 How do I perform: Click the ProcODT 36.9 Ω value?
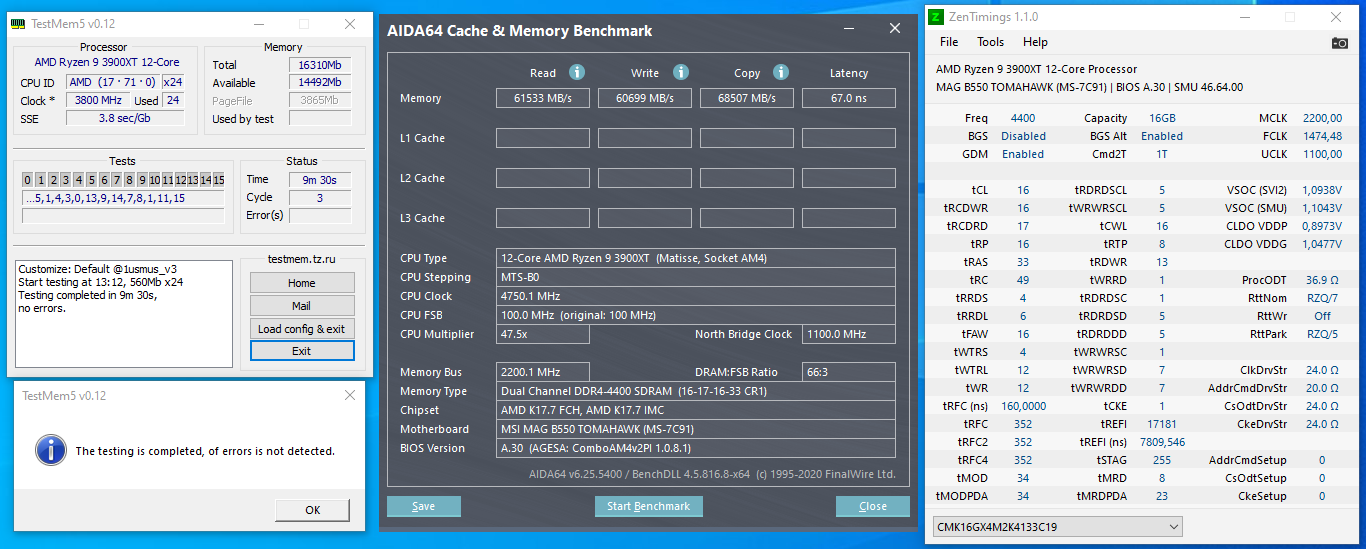coord(1322,280)
